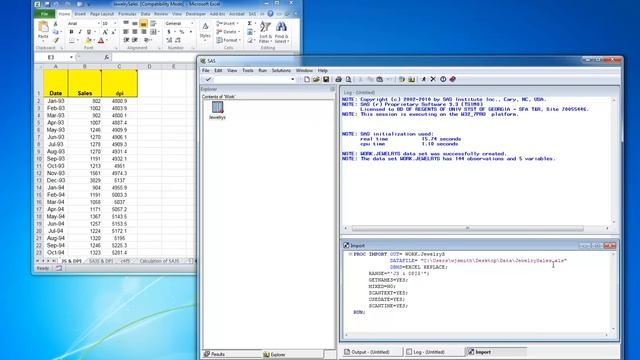Open the Solutions menu in SAS
Screen dimensions: 640x360
click(x=281, y=71)
